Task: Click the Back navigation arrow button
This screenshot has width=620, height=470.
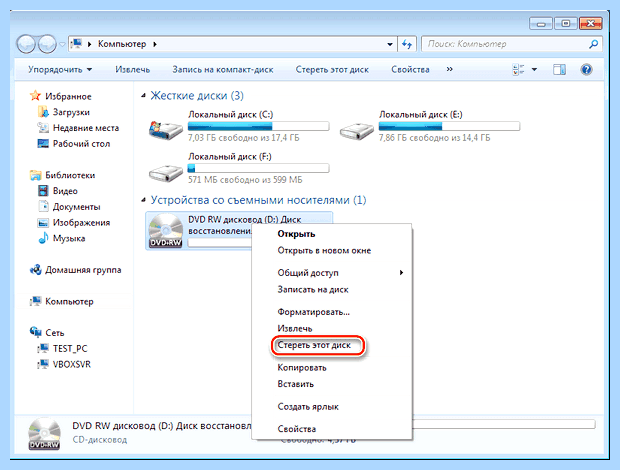Action: coord(26,44)
